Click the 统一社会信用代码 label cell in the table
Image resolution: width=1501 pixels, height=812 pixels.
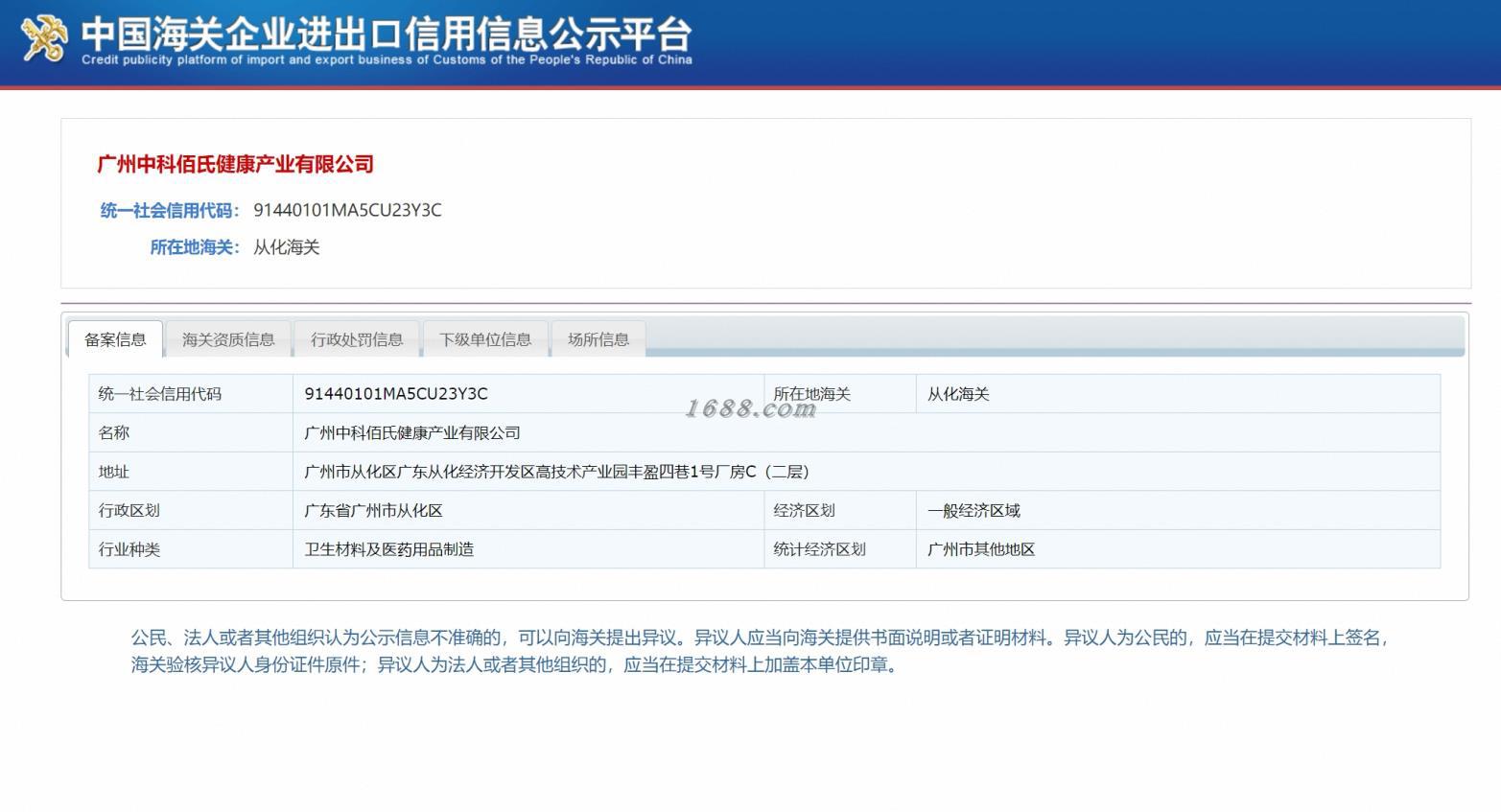click(x=191, y=394)
